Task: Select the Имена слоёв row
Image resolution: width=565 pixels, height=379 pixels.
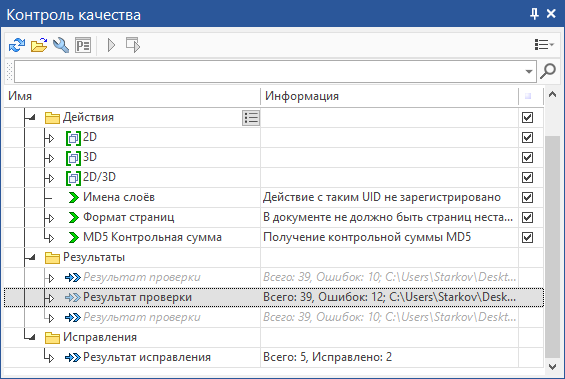Action: [x=274, y=197]
